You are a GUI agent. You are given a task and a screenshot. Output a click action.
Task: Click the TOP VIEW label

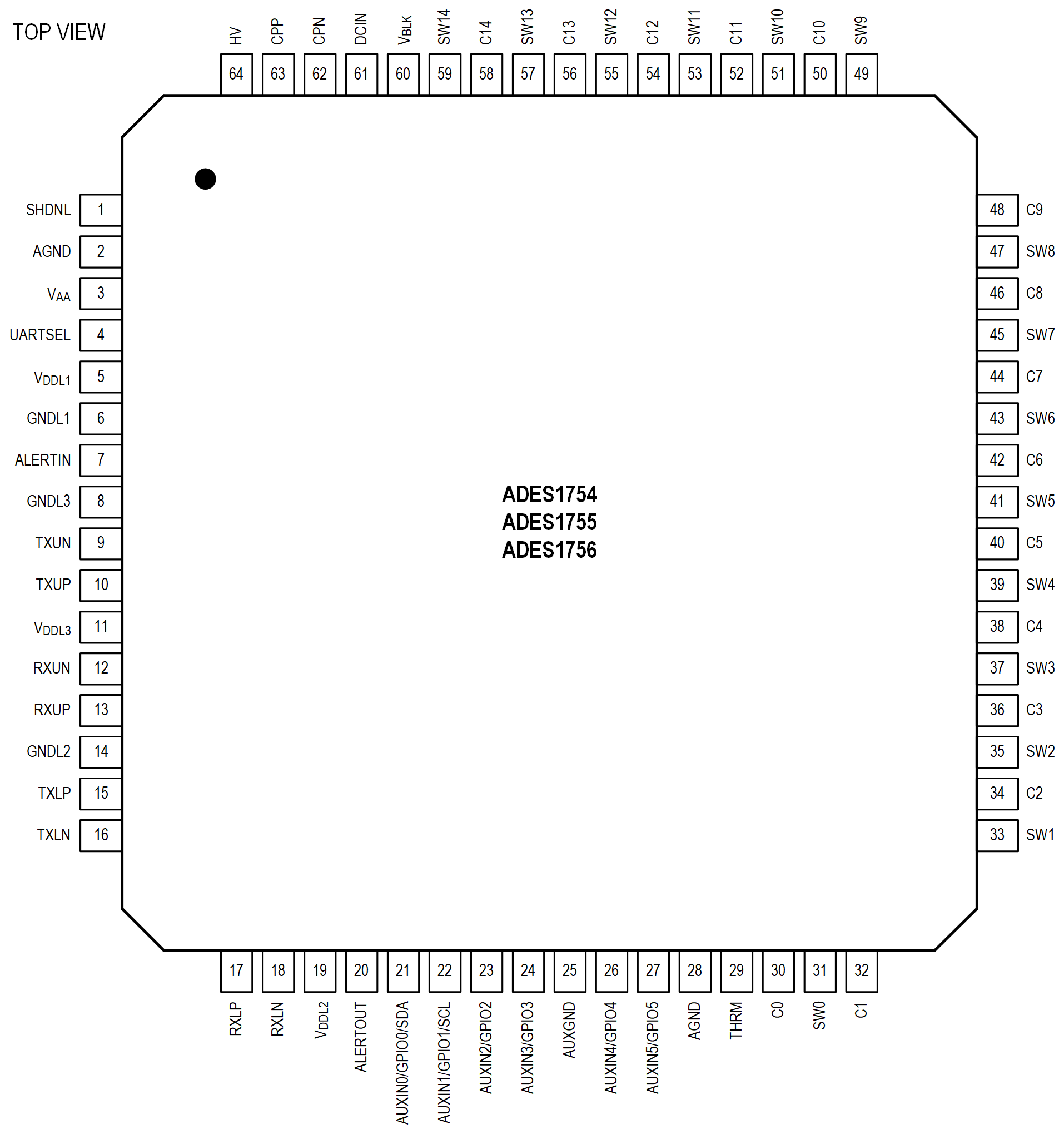[x=59, y=32]
